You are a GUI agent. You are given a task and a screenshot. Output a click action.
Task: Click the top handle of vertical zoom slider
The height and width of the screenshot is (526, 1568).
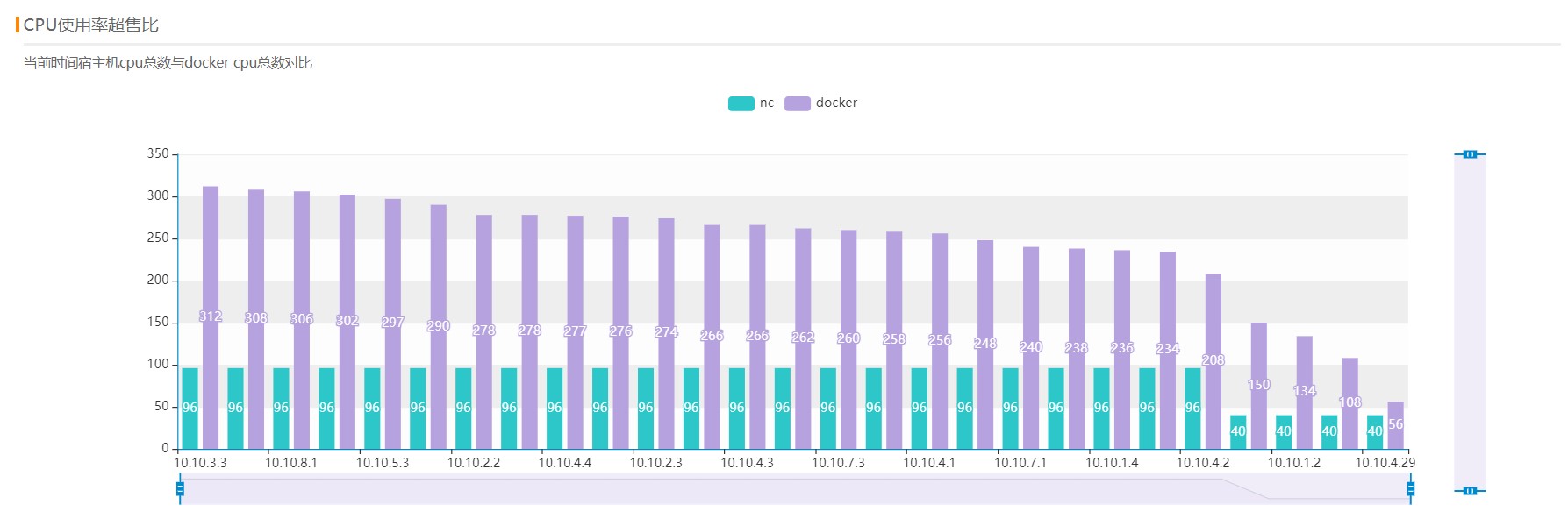1470,154
